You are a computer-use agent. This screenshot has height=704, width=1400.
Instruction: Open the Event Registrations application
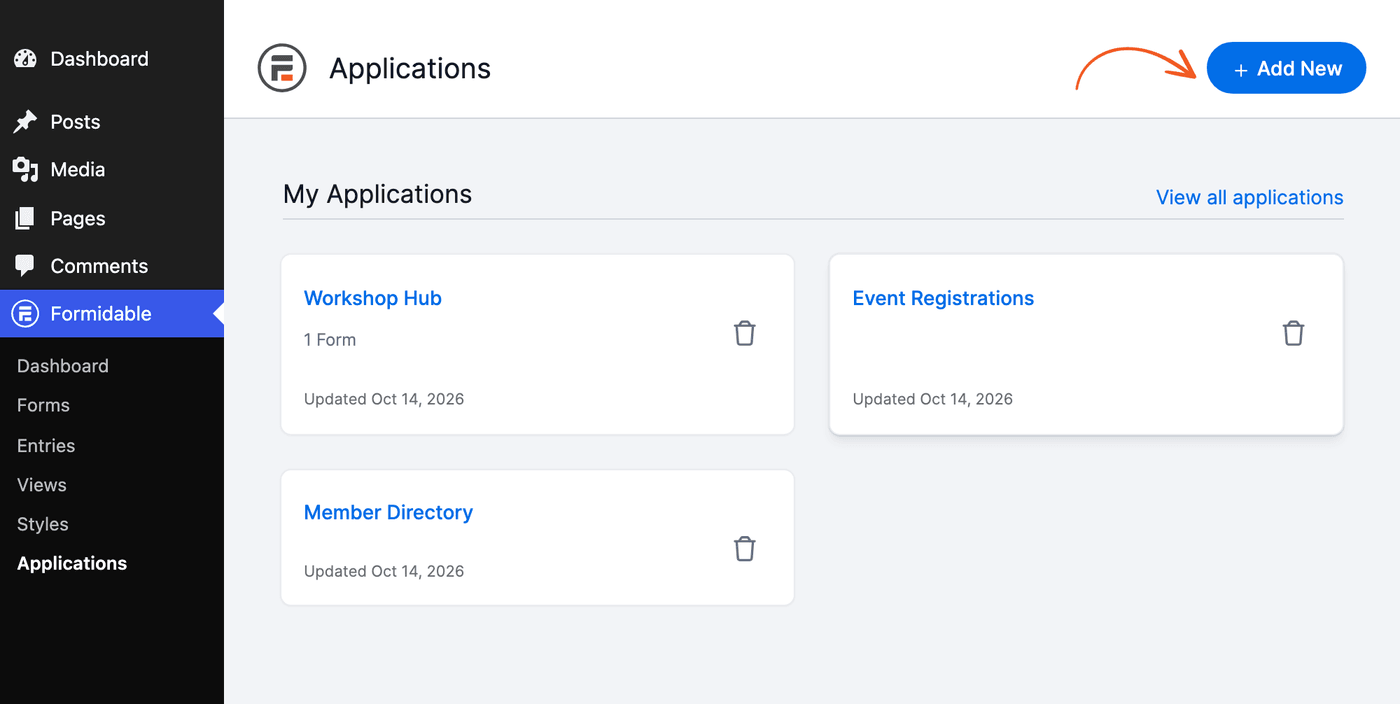click(x=943, y=298)
